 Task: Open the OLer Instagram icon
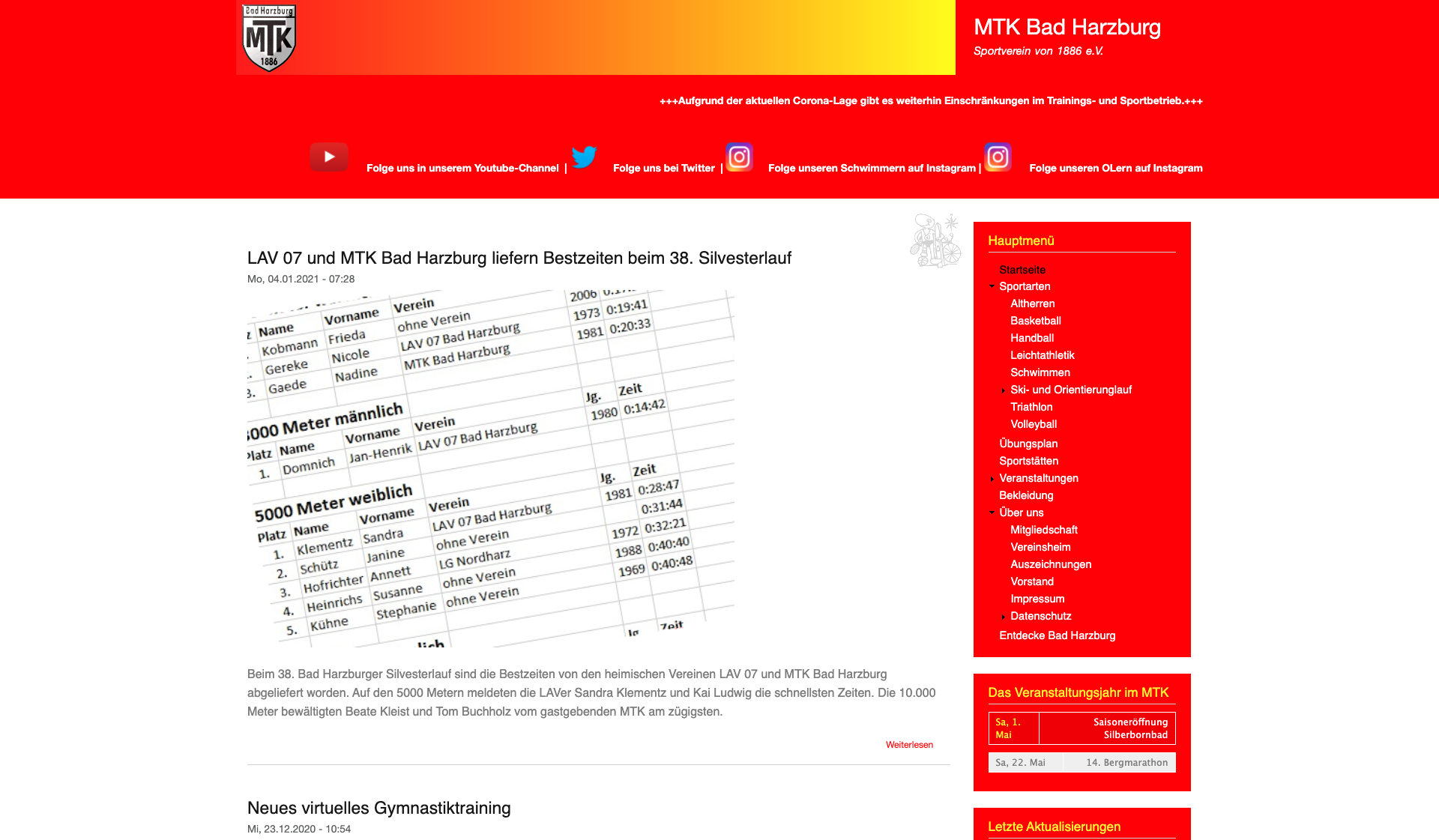click(x=998, y=157)
